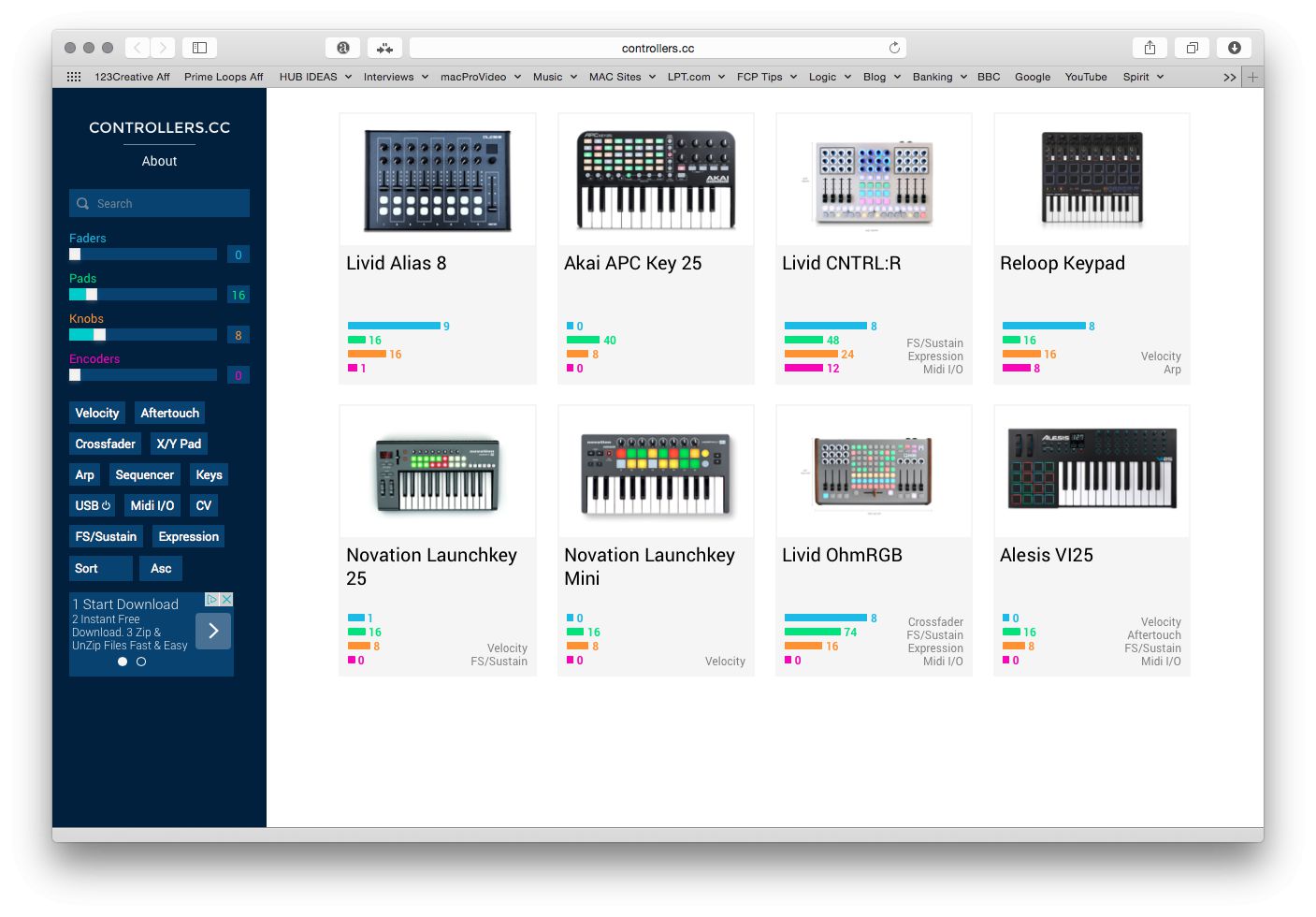Viewport: 1316px width, 917px height.
Task: Open the AdChoices info icon
Action: [x=212, y=599]
